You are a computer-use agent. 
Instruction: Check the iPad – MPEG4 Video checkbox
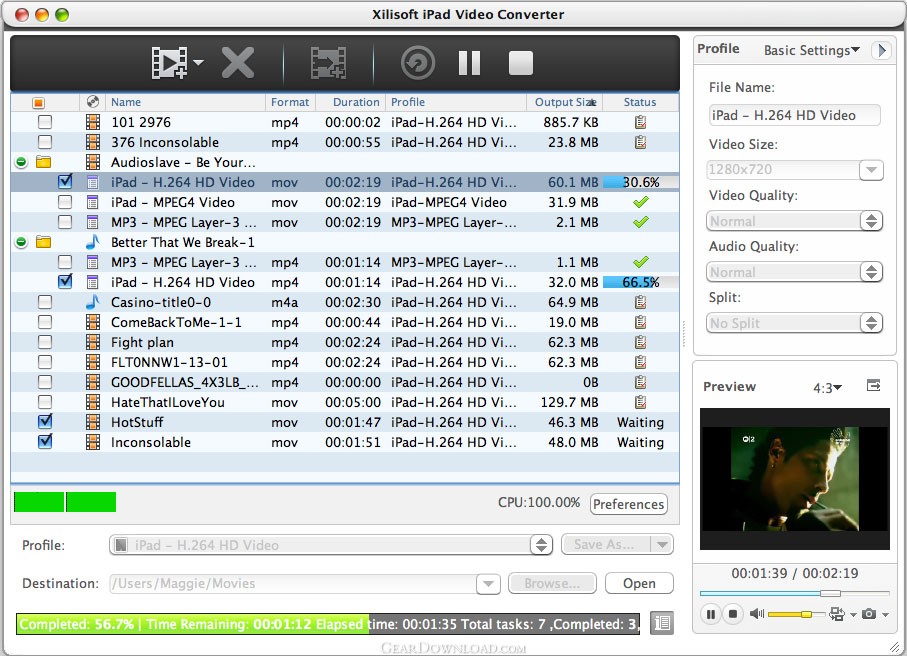point(65,202)
